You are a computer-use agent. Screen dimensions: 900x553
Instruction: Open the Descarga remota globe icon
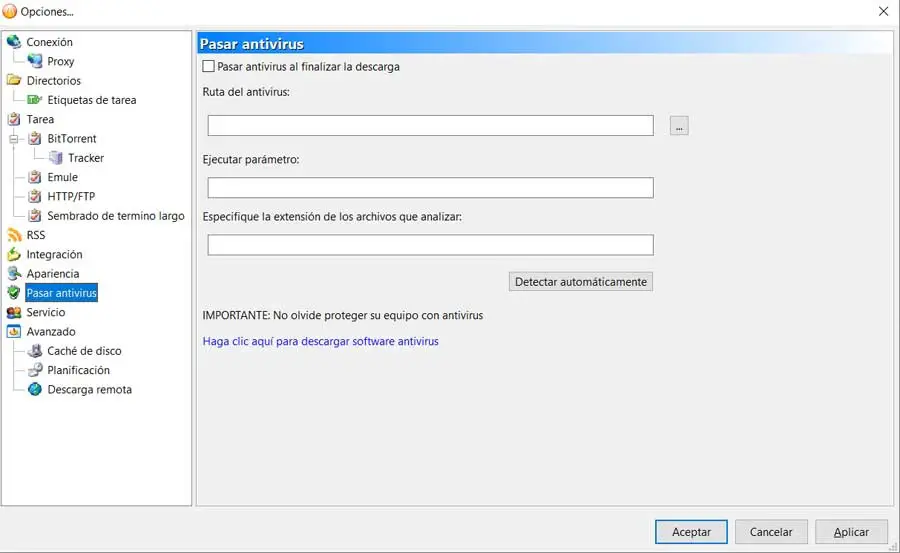[x=35, y=390]
